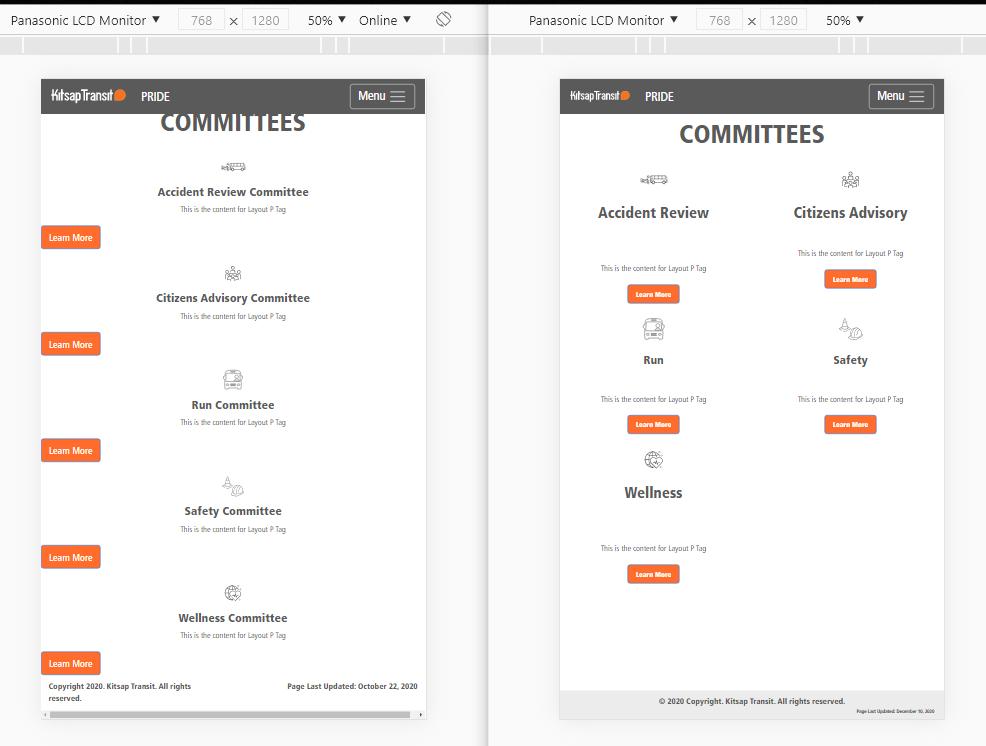Click the Safety Committee cone icon in left pane
Image resolution: width=986 pixels, height=746 pixels.
pyautogui.click(x=233, y=486)
